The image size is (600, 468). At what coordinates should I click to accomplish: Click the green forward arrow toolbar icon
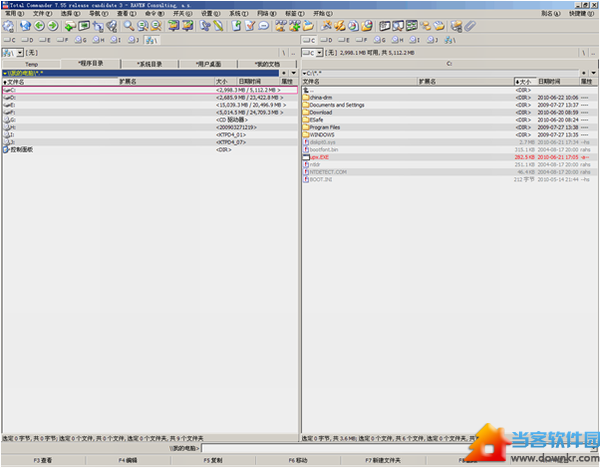pos(52,26)
